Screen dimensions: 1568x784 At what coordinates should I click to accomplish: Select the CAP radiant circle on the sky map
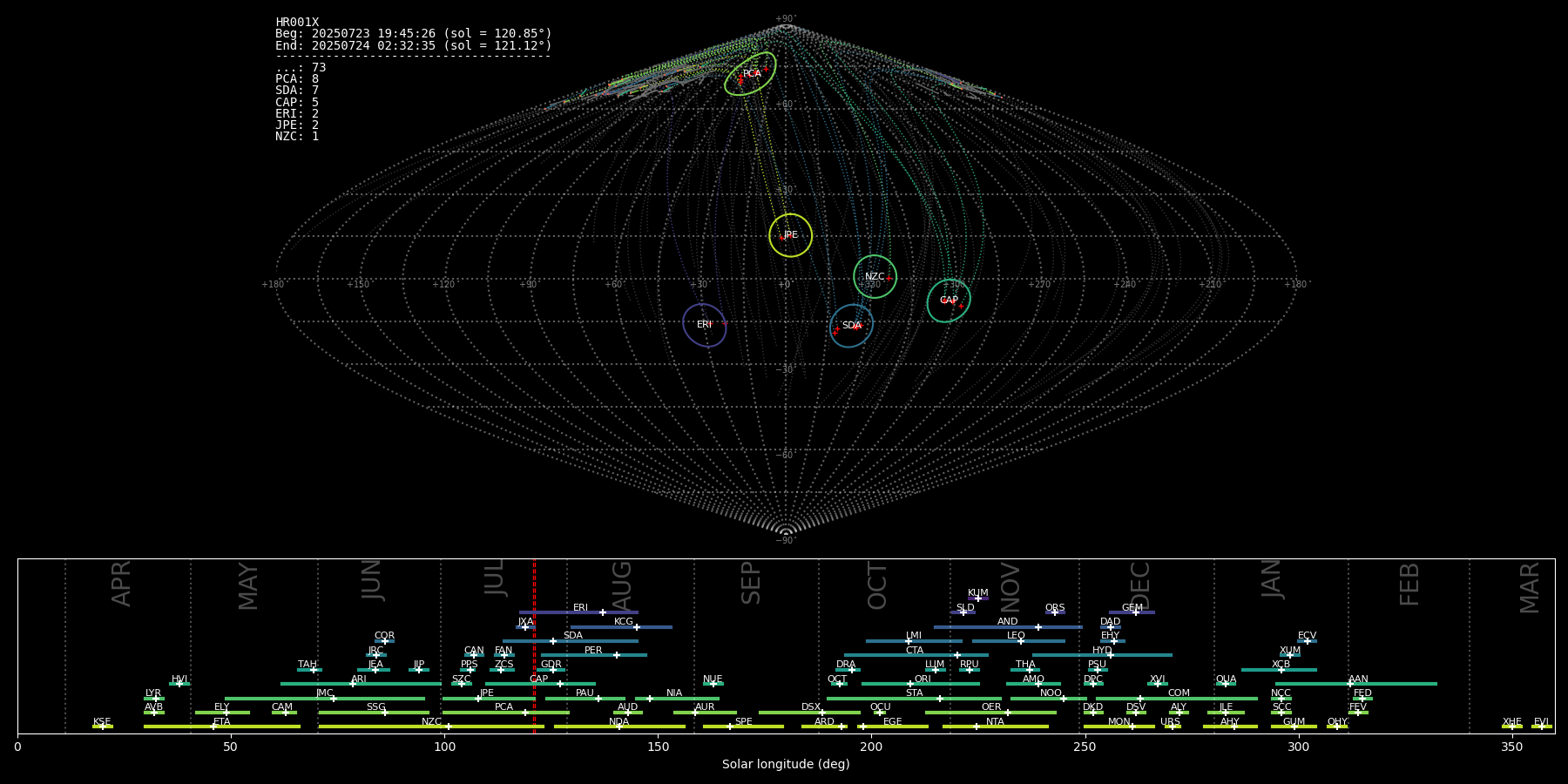[x=949, y=301]
